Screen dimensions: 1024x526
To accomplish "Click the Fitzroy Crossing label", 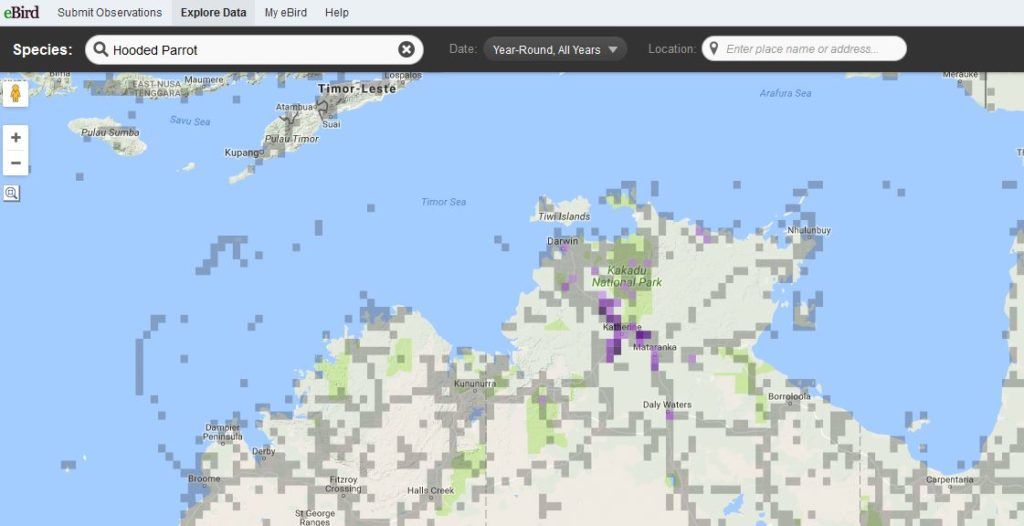I will 343,484.
